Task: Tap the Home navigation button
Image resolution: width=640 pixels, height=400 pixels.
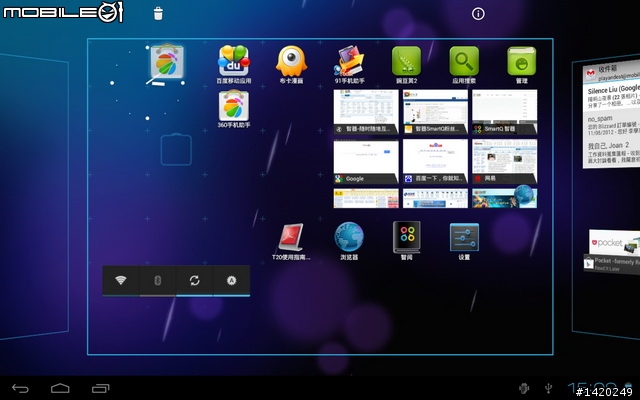Action: 60,389
